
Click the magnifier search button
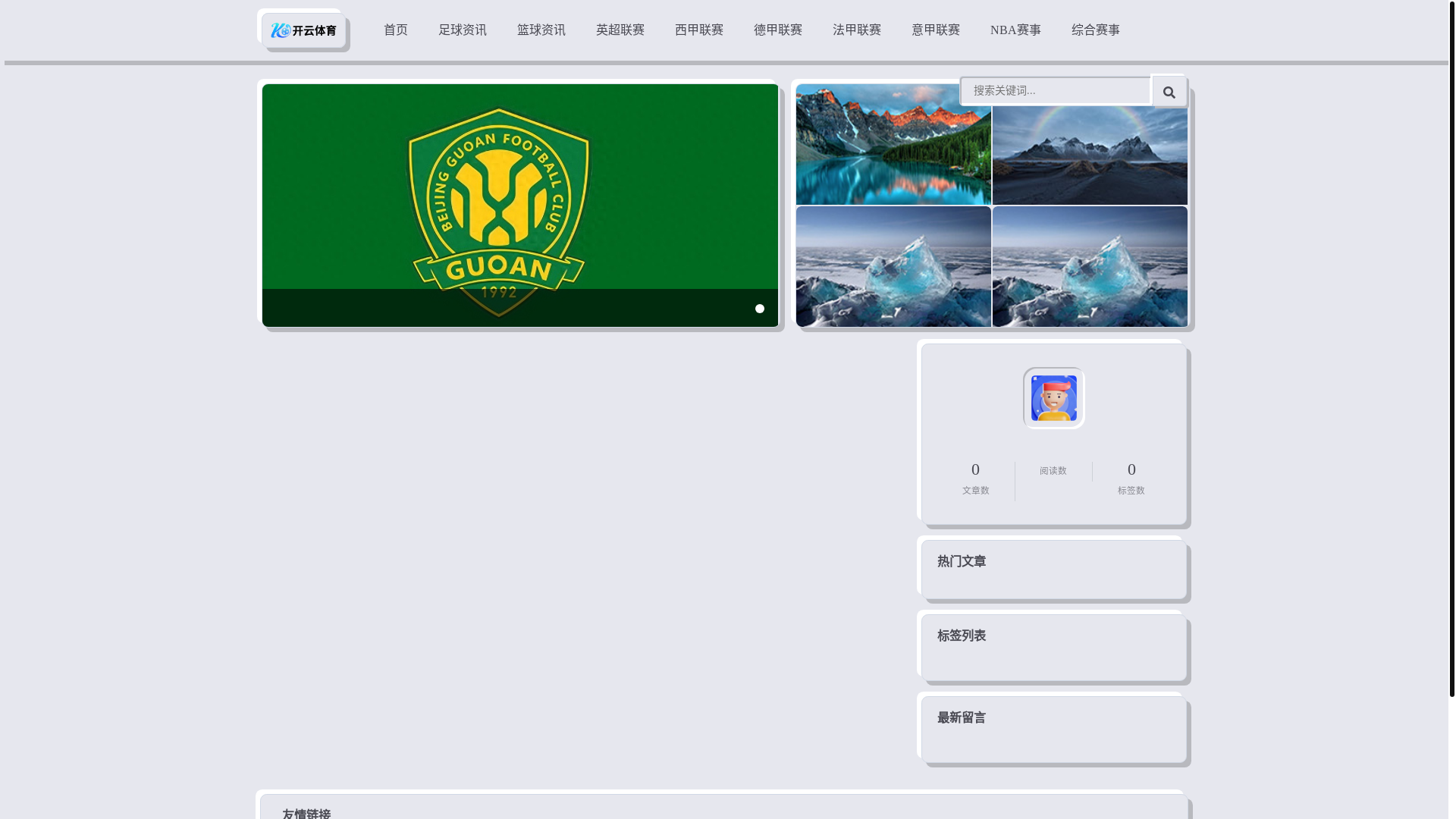(x=1169, y=92)
